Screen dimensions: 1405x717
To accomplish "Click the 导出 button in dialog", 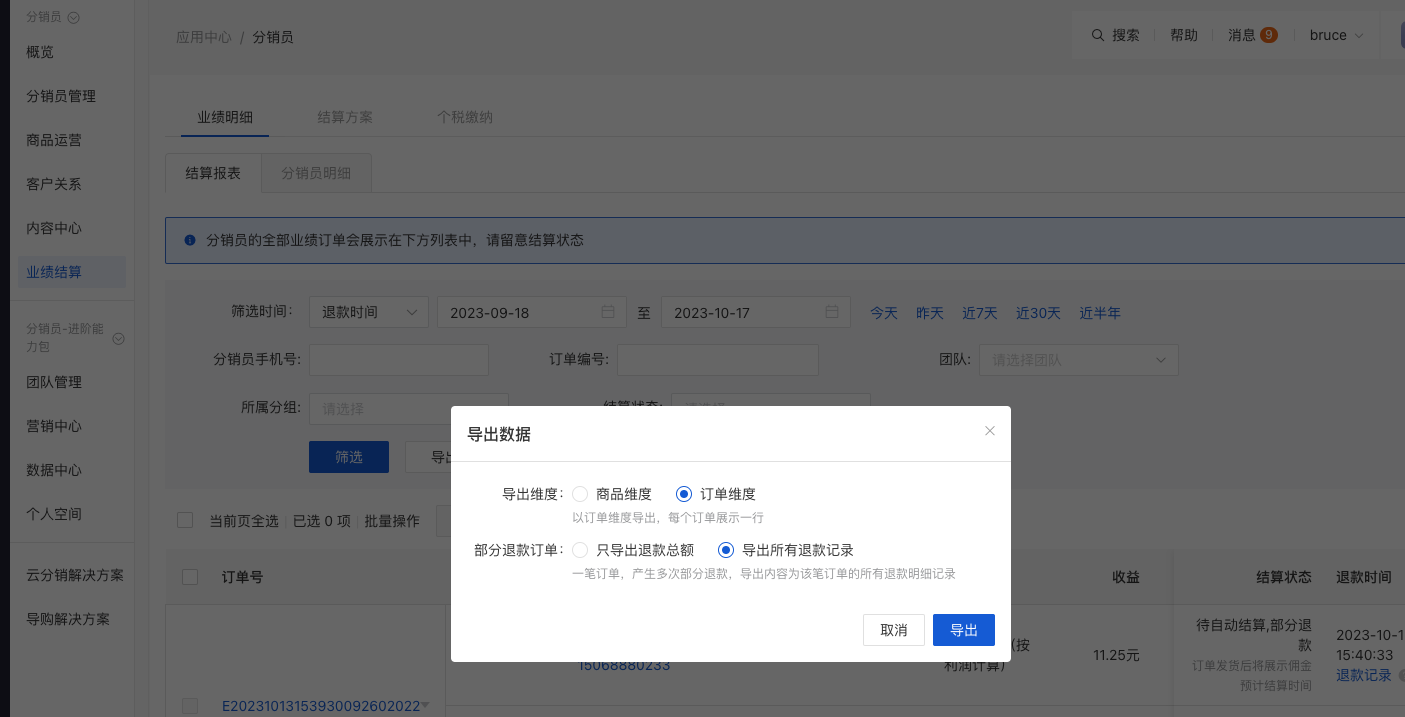I will 964,630.
